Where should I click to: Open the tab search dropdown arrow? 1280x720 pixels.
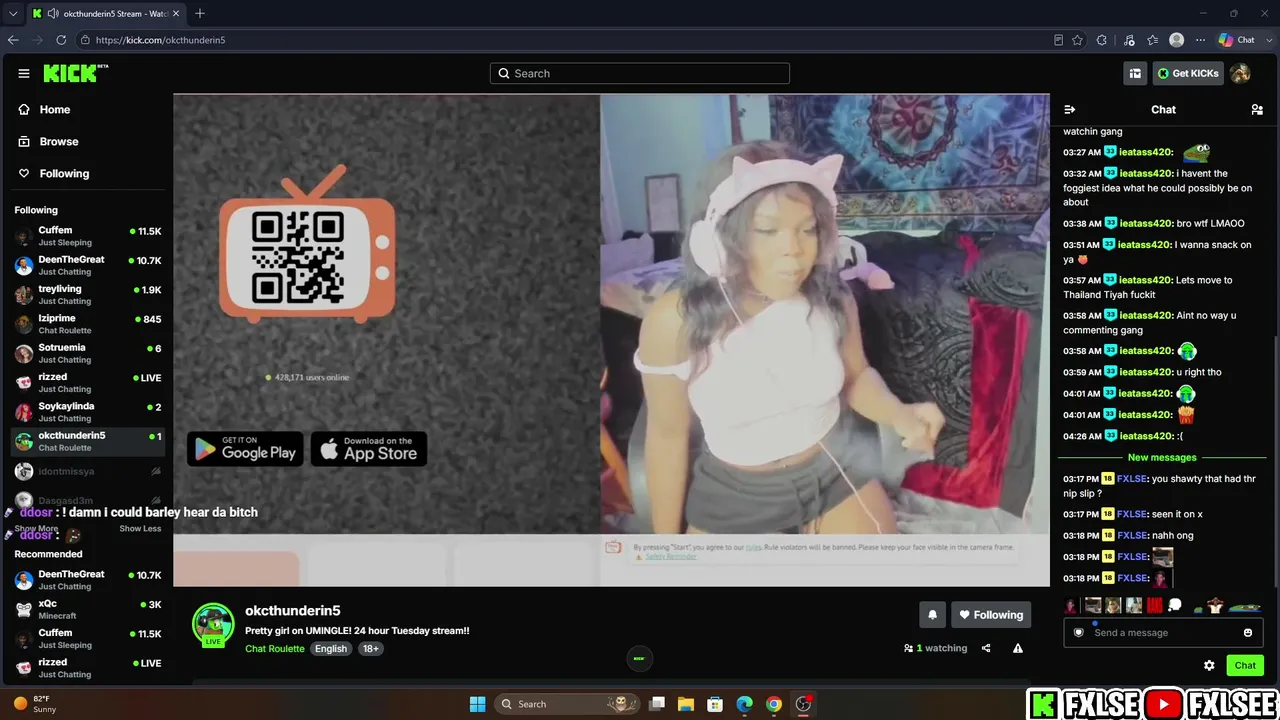[x=12, y=14]
